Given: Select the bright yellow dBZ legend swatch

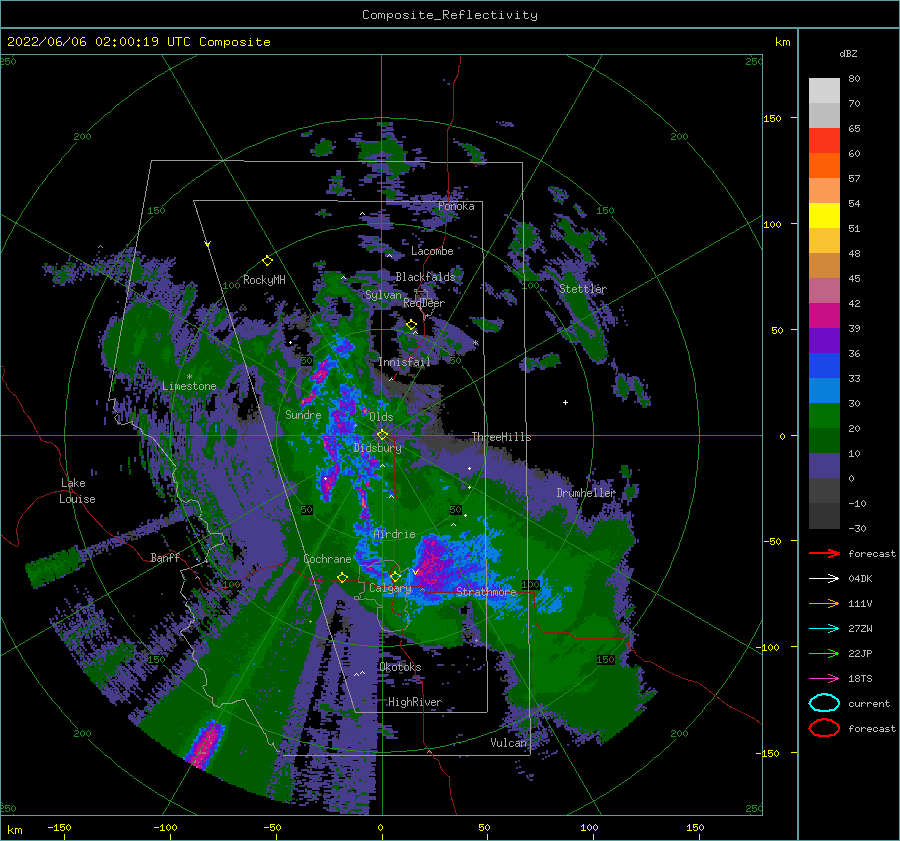Looking at the screenshot, I should click(x=824, y=215).
